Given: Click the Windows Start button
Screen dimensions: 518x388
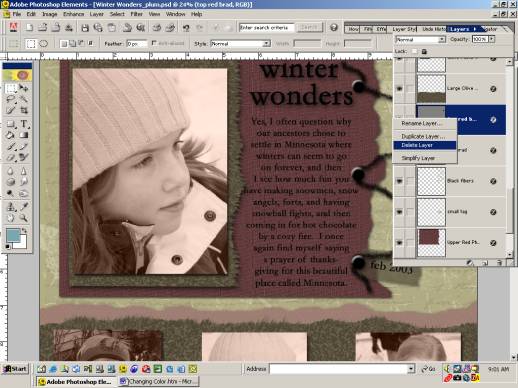Looking at the screenshot, I should pos(15,369).
